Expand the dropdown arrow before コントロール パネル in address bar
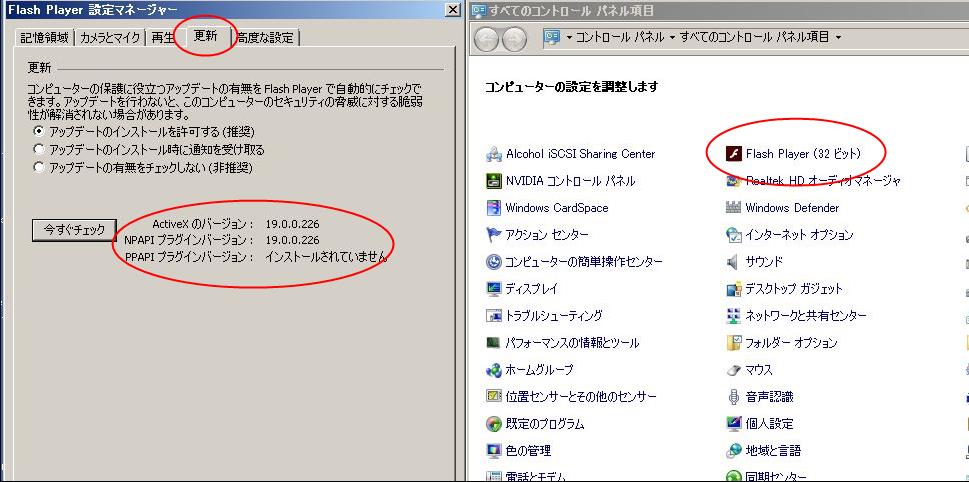Image resolution: width=969 pixels, height=482 pixels. pos(569,38)
